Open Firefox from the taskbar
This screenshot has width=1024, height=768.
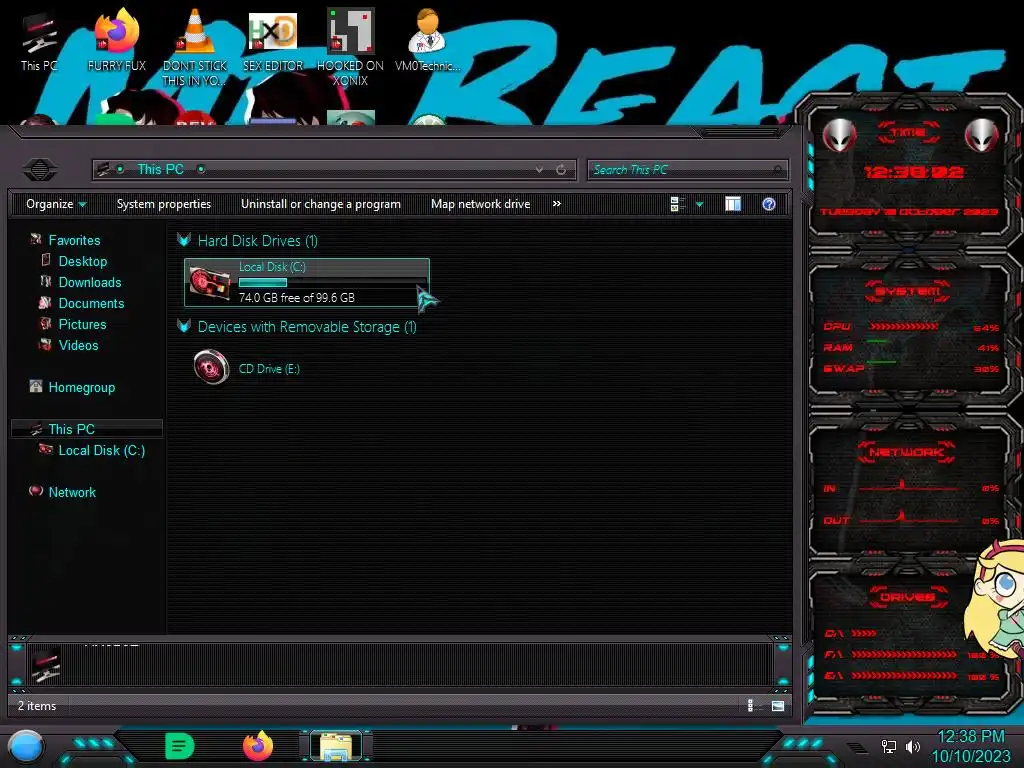[x=258, y=746]
